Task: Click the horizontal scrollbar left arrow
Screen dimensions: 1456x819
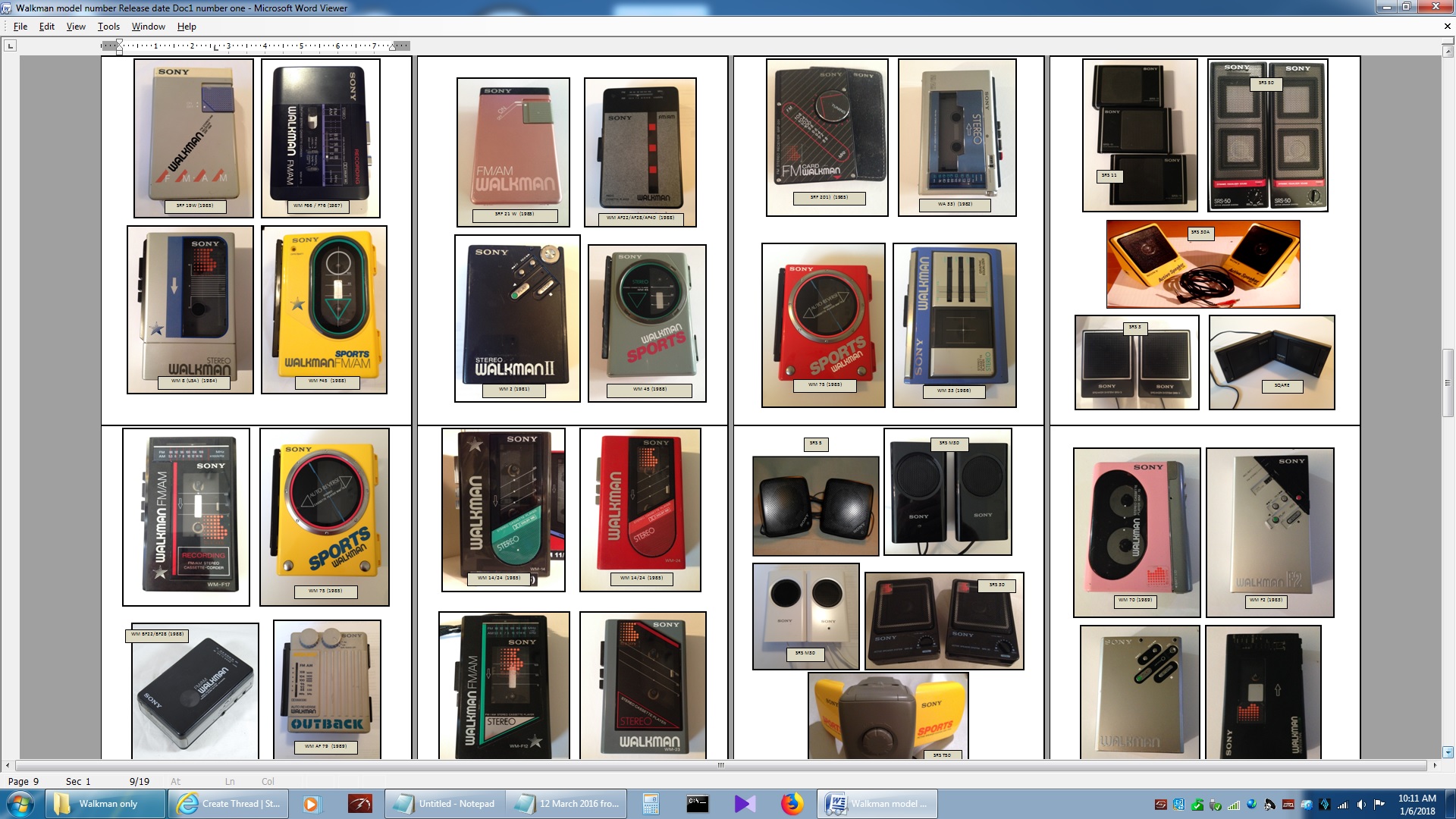Action: tap(8, 765)
